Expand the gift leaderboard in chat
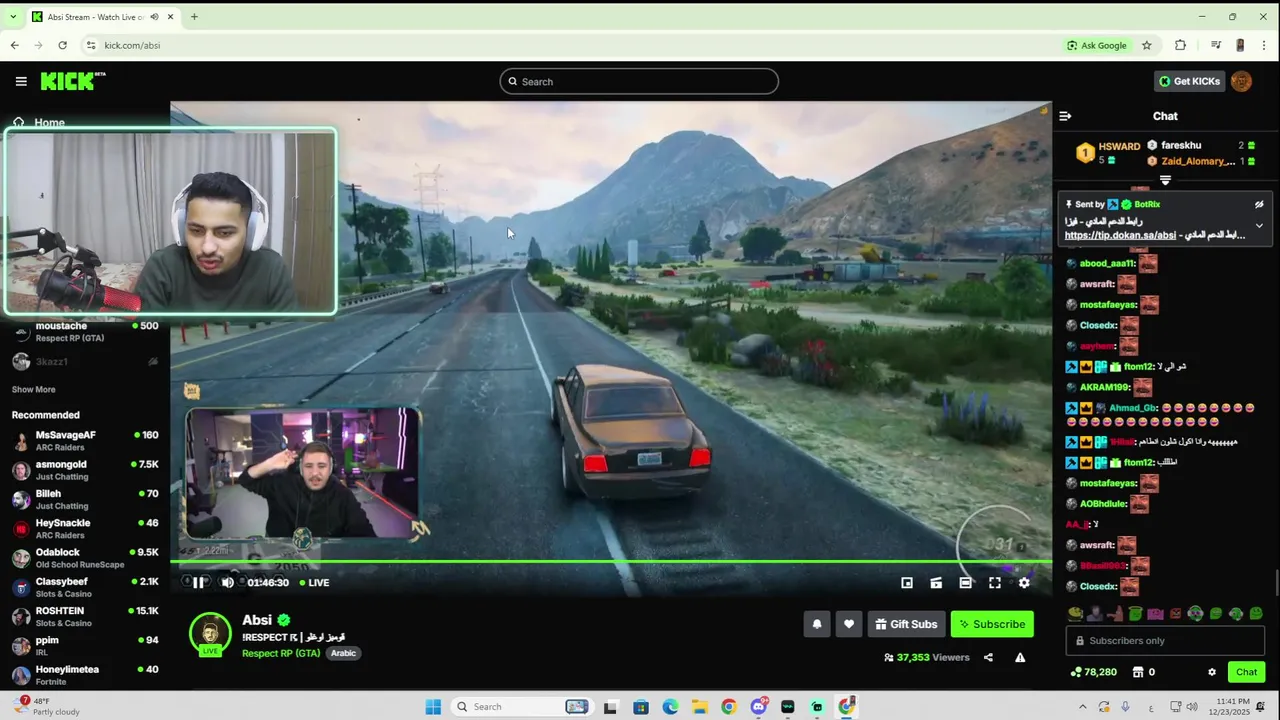Viewport: 1280px width, 720px height. (1165, 180)
